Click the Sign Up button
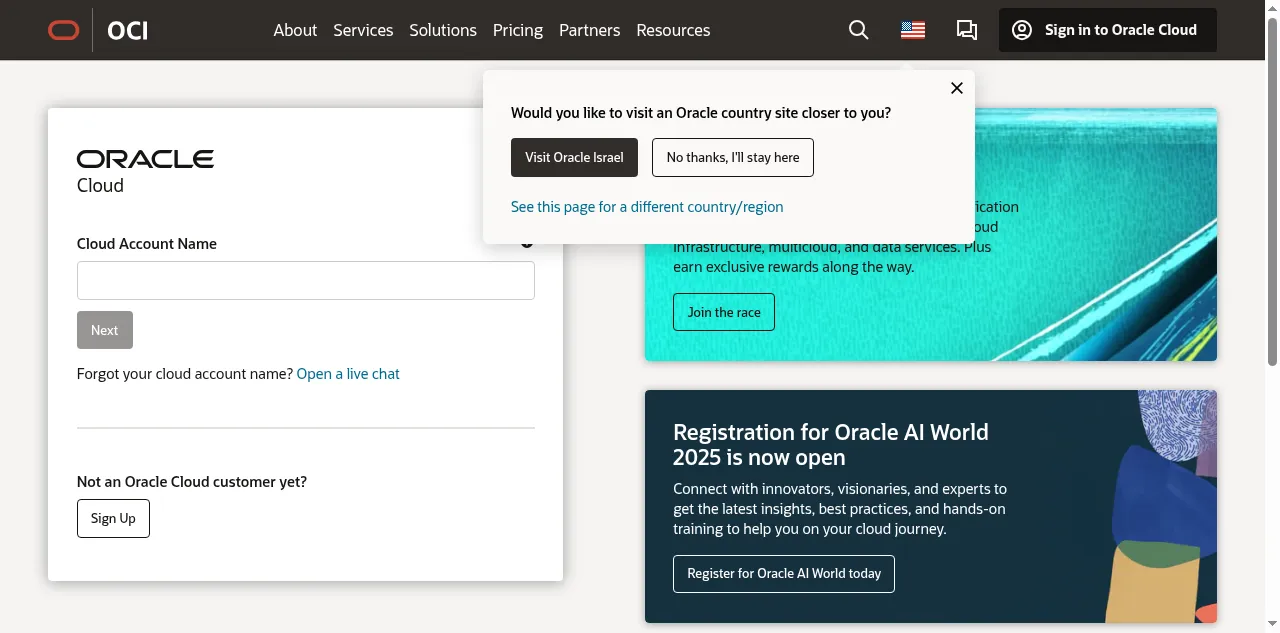The image size is (1280, 633). point(113,518)
